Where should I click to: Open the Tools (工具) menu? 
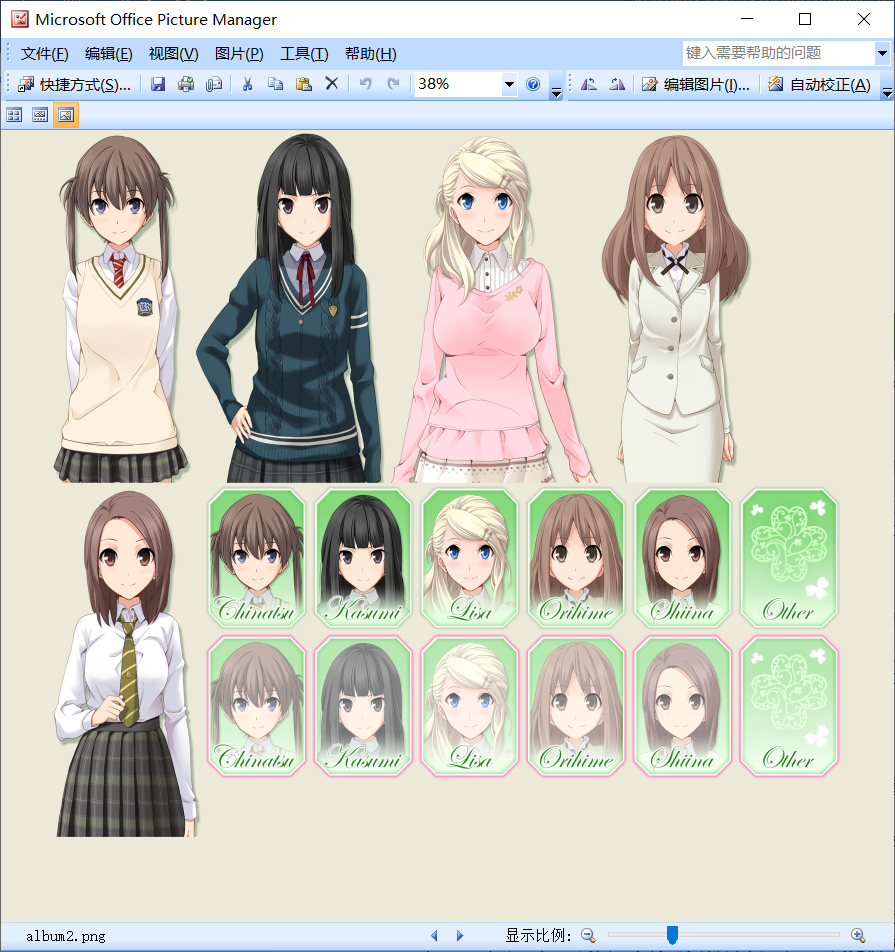pyautogui.click(x=304, y=54)
